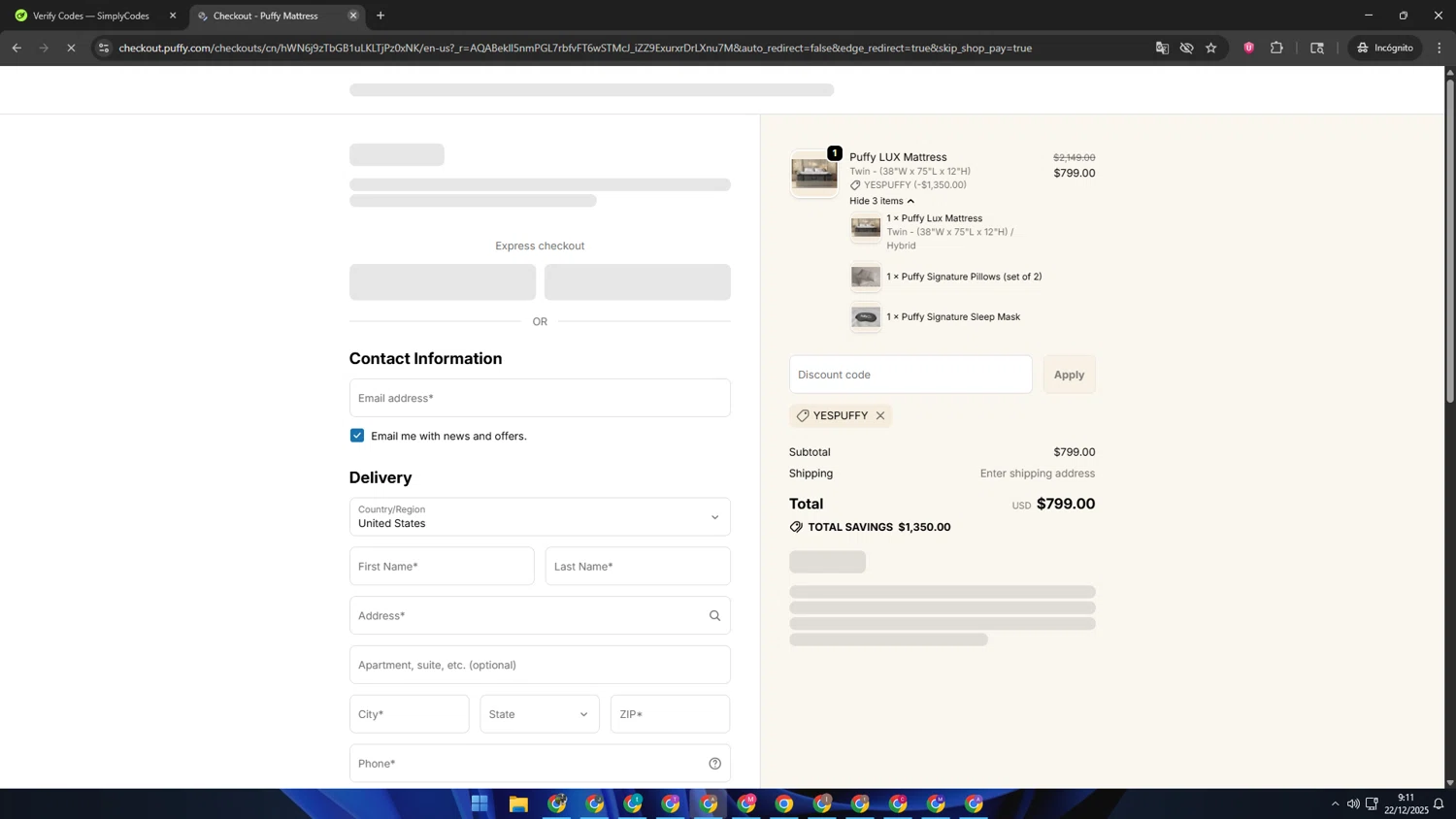The width and height of the screenshot is (1456, 819).
Task: Open File Explorer from the taskbar
Action: pyautogui.click(x=518, y=803)
